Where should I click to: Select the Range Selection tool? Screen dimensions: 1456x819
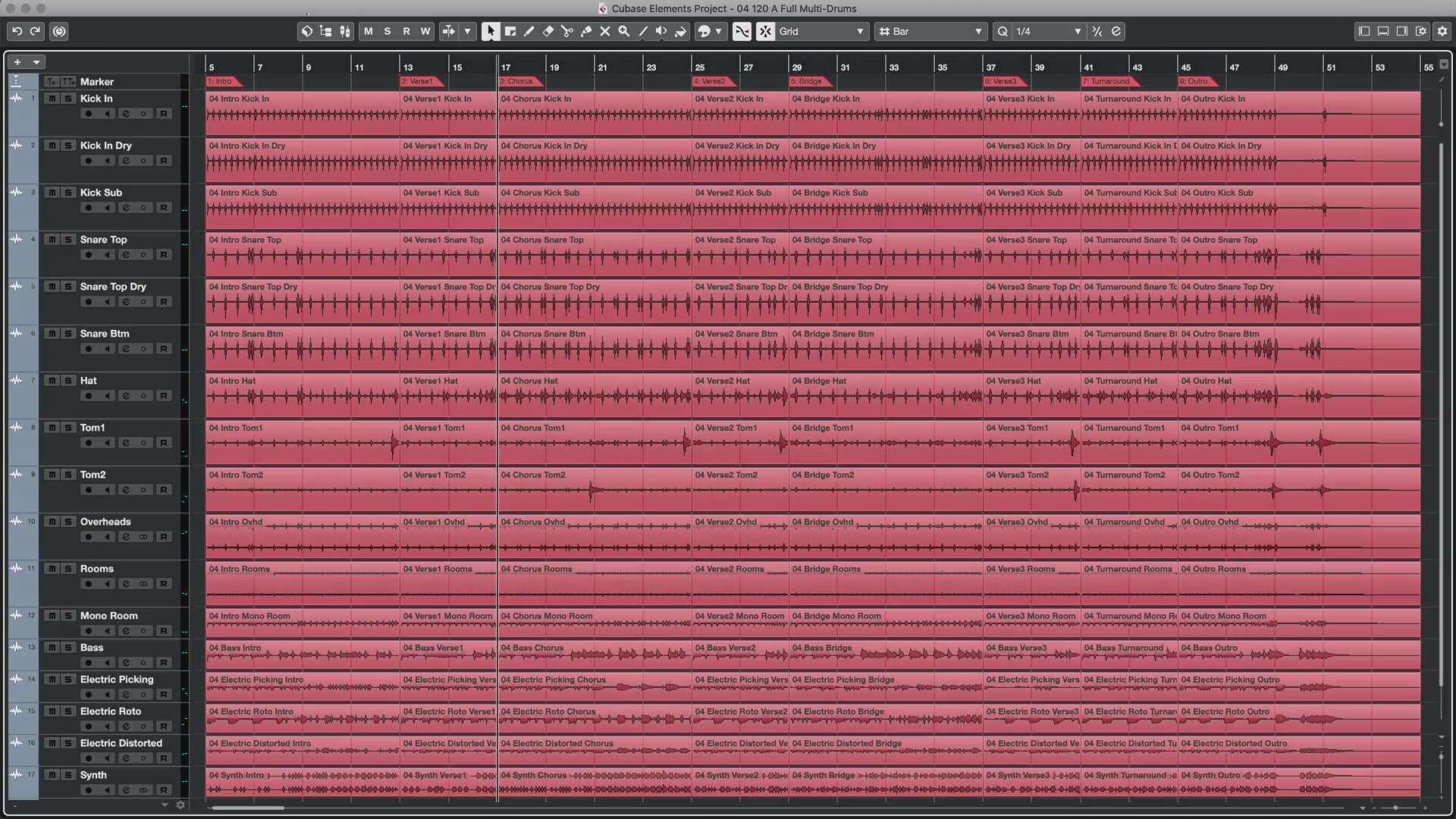coord(510,31)
